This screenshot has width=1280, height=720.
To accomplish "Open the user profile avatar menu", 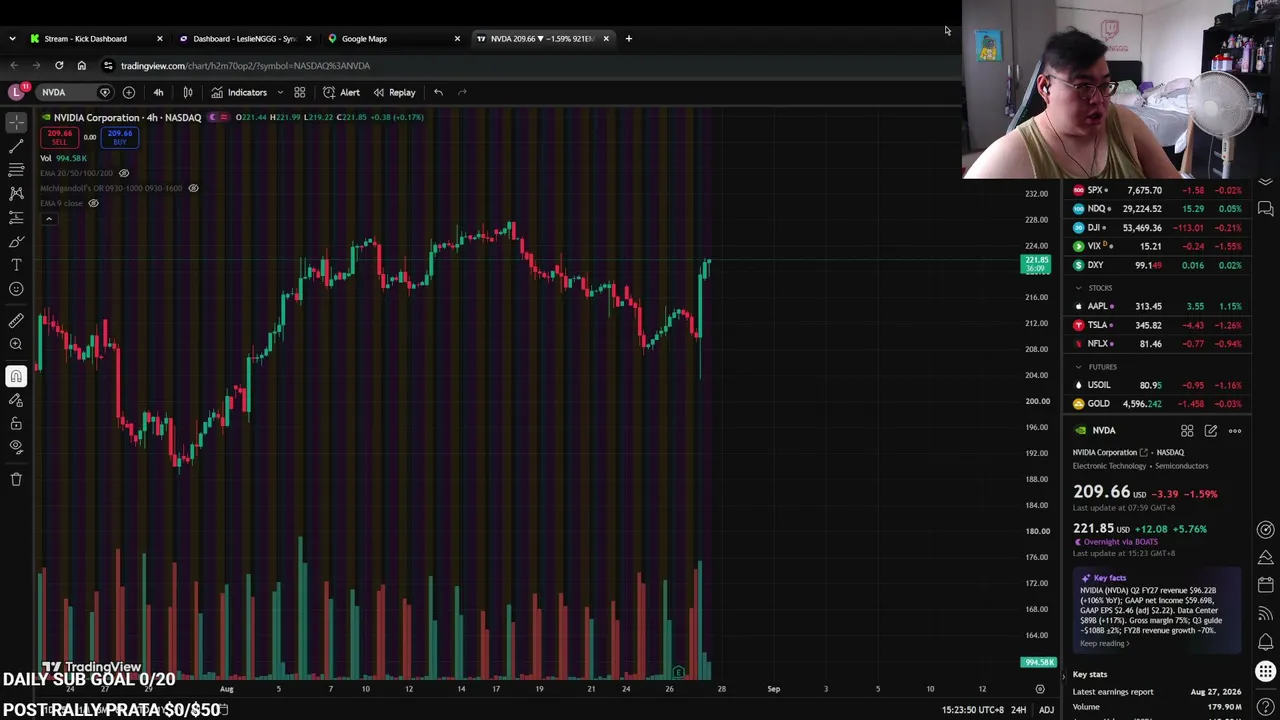I will (x=16, y=92).
